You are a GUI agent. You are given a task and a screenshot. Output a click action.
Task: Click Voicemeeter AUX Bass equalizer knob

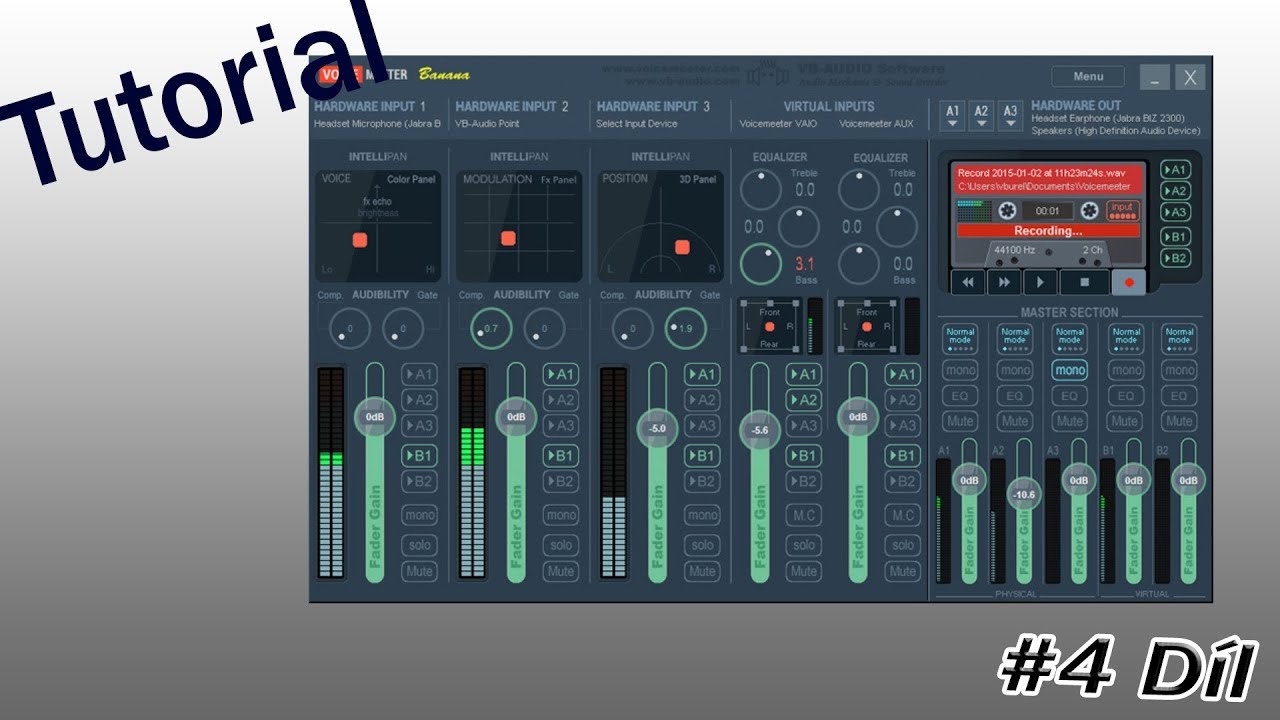click(859, 264)
